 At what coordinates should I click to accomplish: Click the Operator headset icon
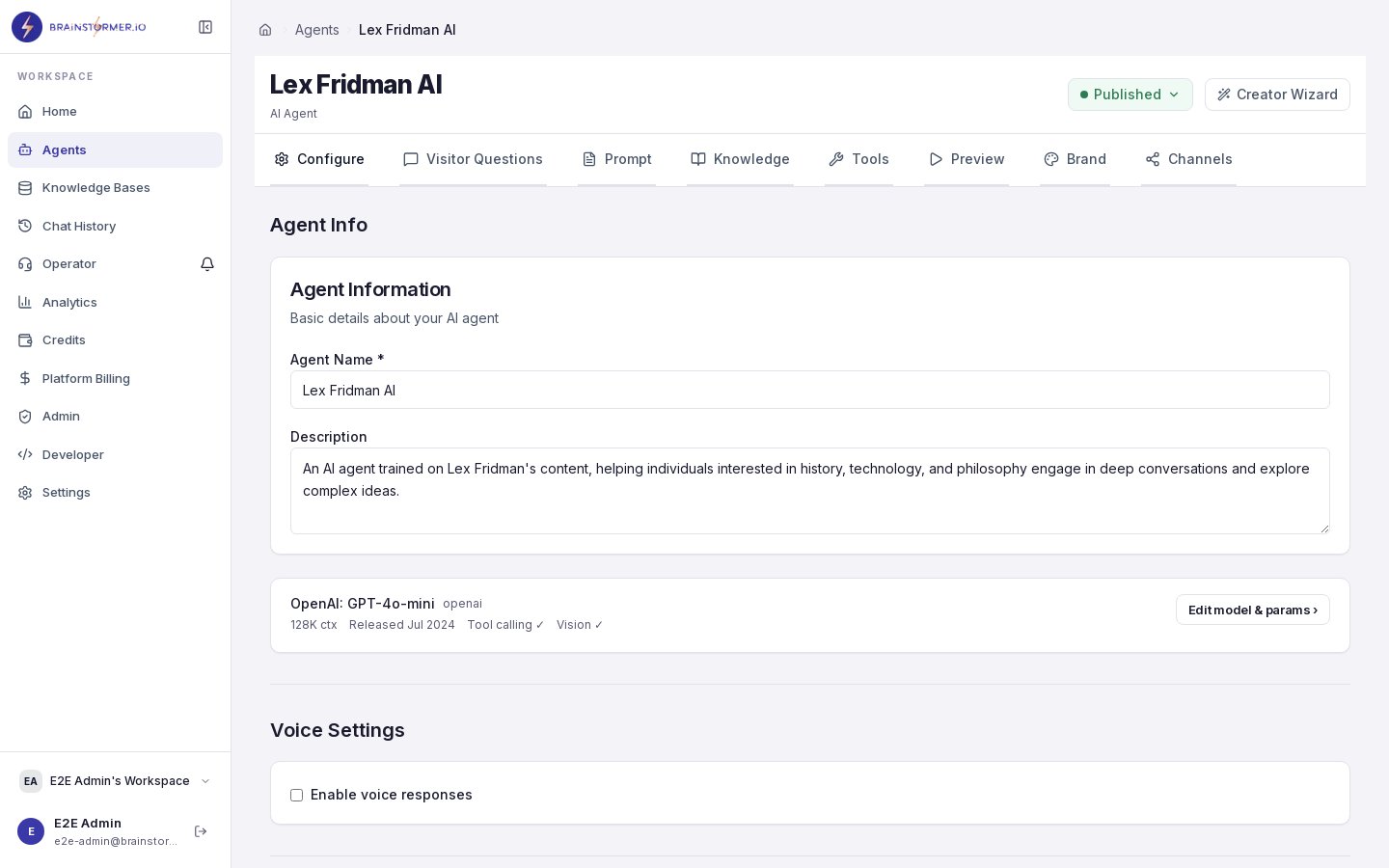(x=25, y=264)
